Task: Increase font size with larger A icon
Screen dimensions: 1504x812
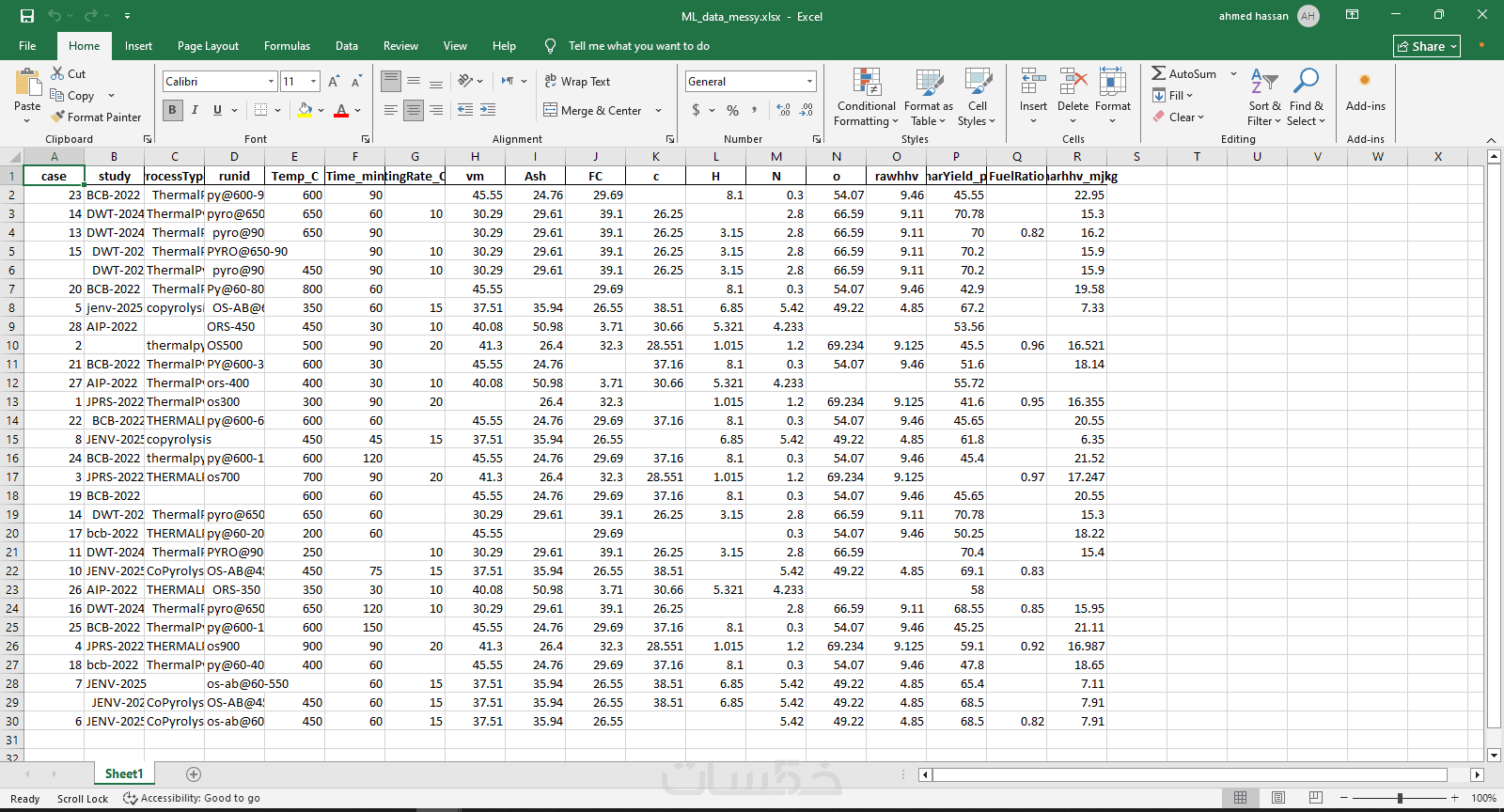Action: tap(334, 82)
